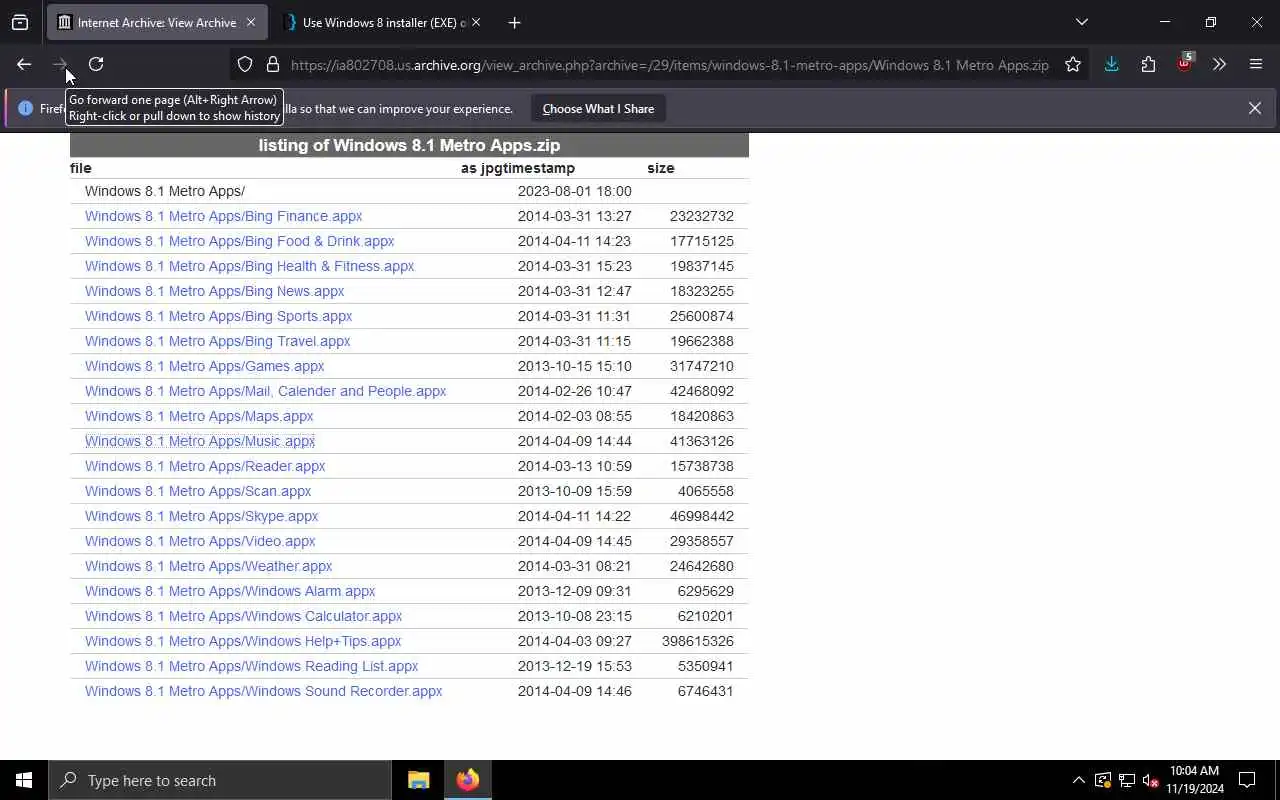1280x800 pixels.
Task: Open the Weather.appx link
Action: coord(208,566)
